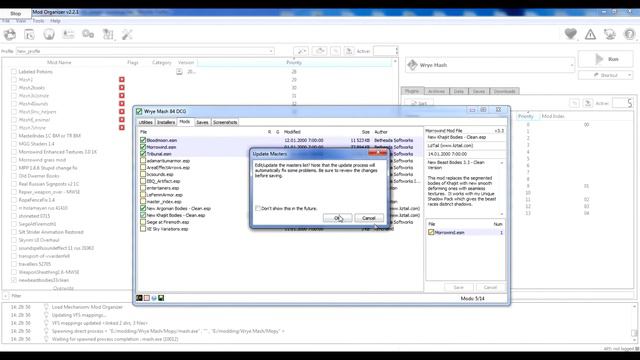
Task: Click the black square icon in Wrye Mash status bar
Action: pyautogui.click(x=139, y=298)
